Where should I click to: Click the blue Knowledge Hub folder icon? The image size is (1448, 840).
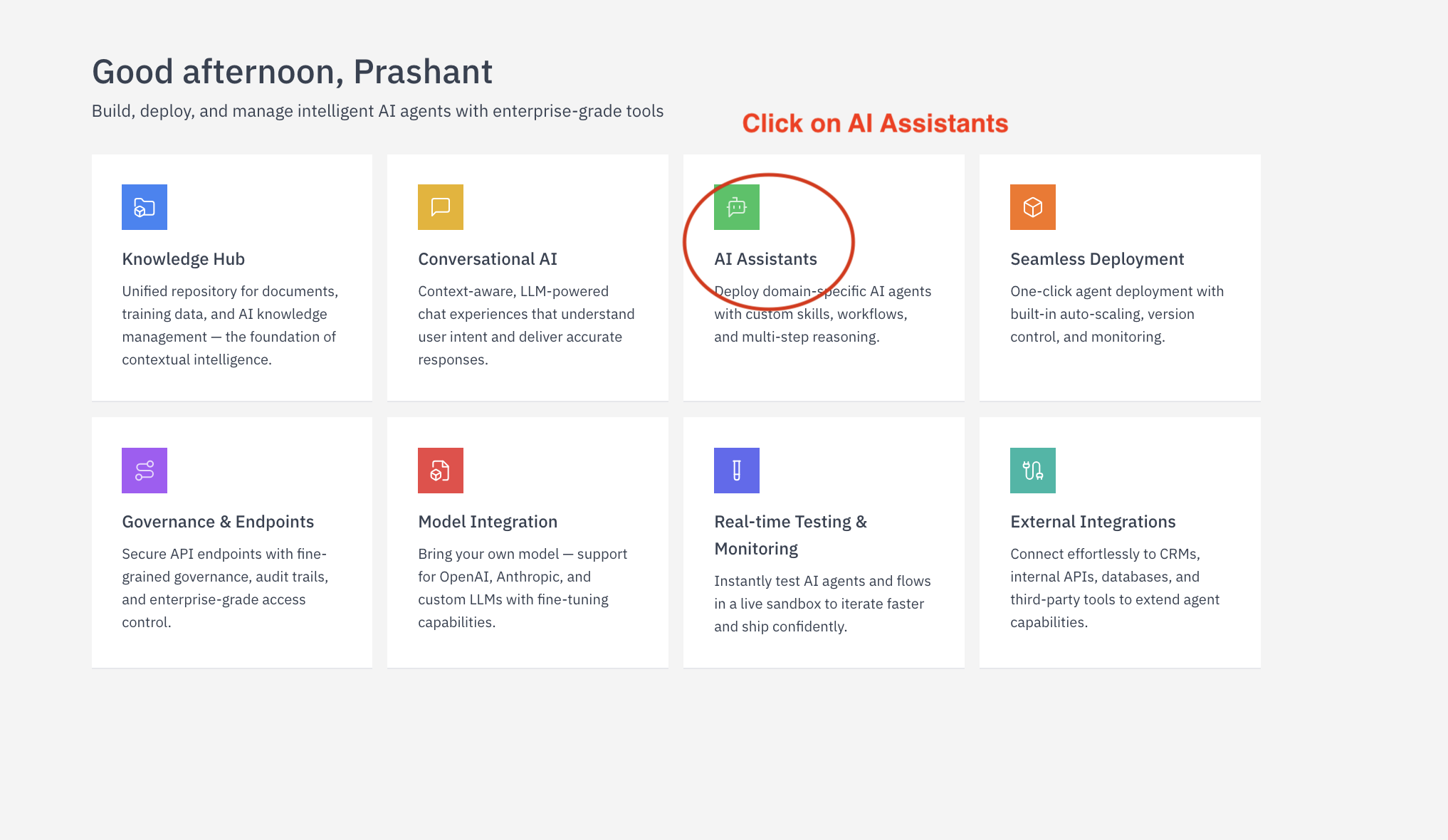[x=145, y=207]
